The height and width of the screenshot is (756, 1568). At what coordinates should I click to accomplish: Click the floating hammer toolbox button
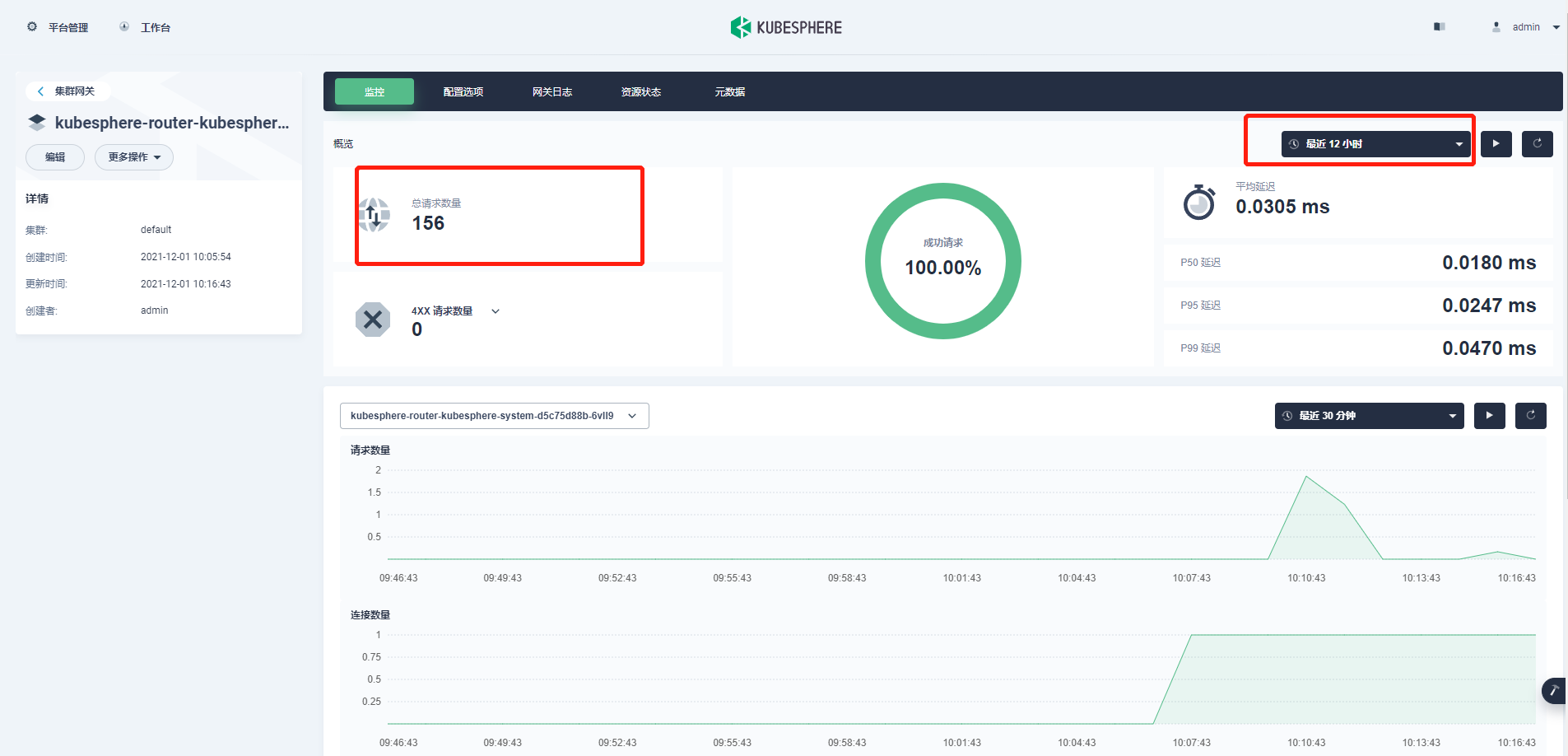click(x=1554, y=691)
